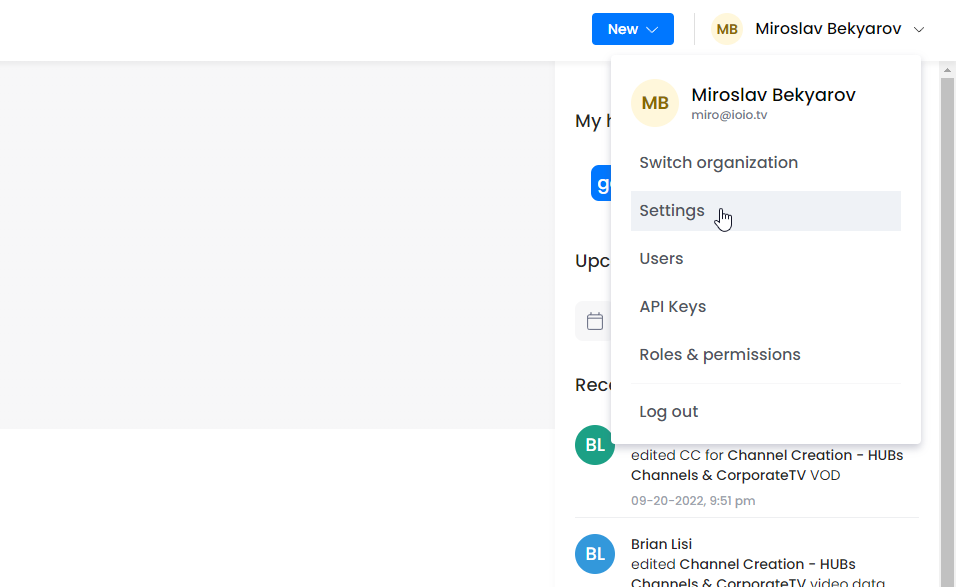Log out of the account
Image resolution: width=956 pixels, height=587 pixels.
pyautogui.click(x=766, y=412)
